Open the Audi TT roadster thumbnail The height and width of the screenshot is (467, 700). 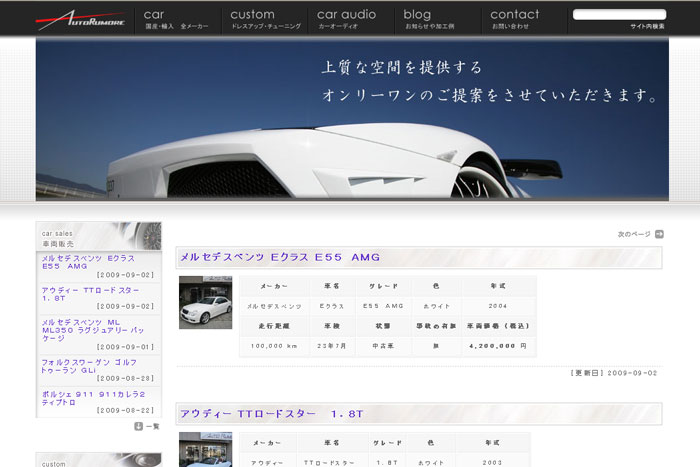(x=205, y=449)
